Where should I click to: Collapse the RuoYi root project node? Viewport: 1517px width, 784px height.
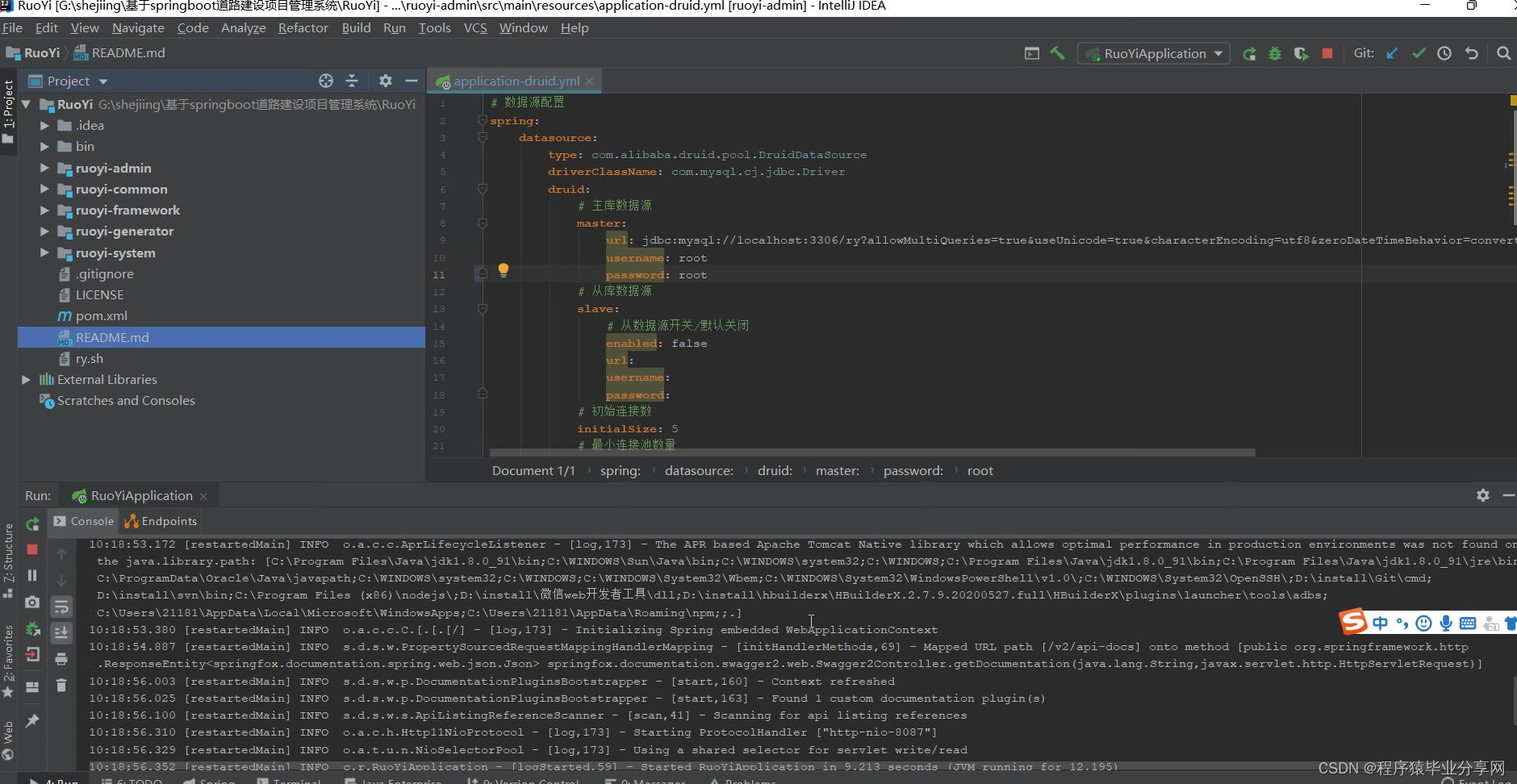tap(26, 104)
